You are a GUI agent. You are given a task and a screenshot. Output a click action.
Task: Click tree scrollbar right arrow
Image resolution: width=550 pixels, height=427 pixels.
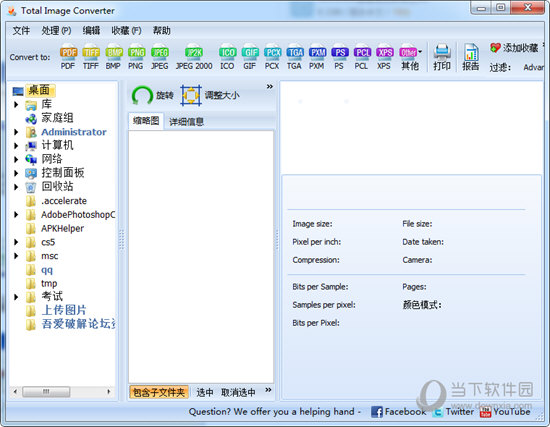click(109, 392)
